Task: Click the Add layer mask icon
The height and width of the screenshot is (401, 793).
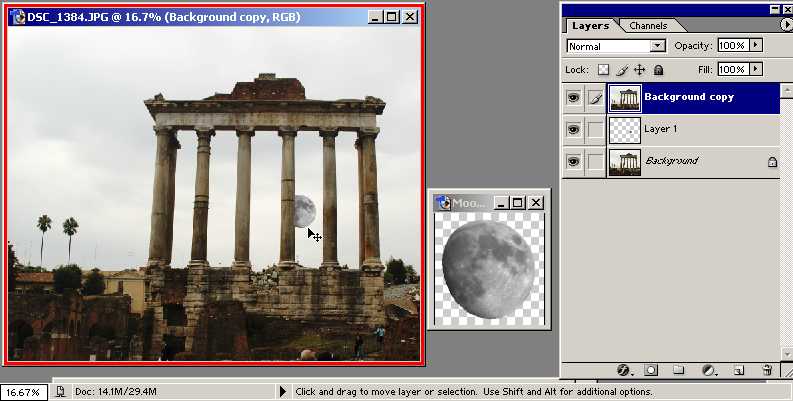Action: (x=650, y=370)
